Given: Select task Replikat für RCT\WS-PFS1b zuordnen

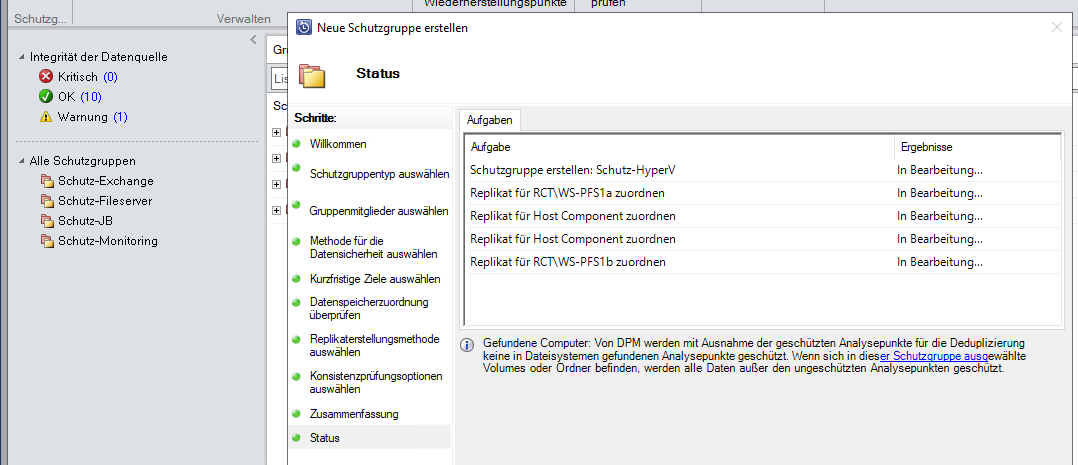Looking at the screenshot, I should (568, 262).
